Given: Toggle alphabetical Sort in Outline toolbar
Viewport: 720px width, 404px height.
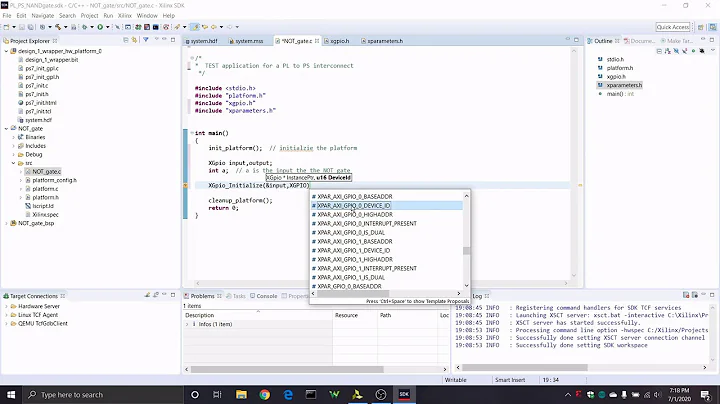Looking at the screenshot, I should [668, 51].
